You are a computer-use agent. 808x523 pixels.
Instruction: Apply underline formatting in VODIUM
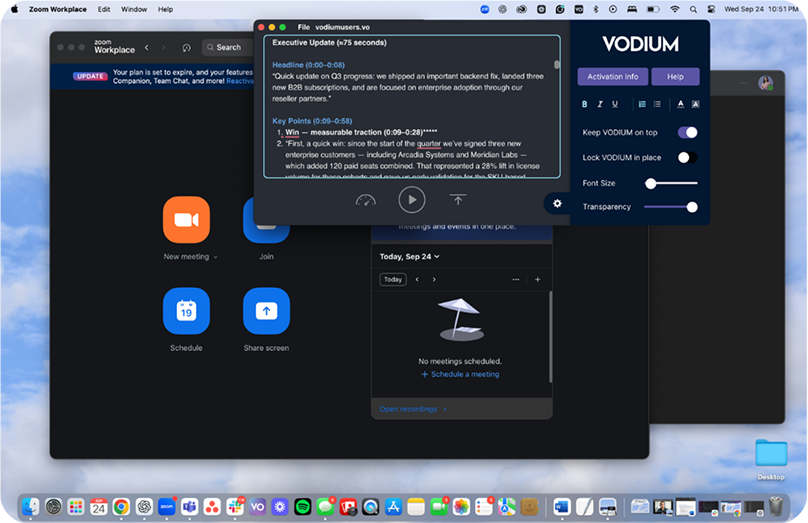(615, 104)
